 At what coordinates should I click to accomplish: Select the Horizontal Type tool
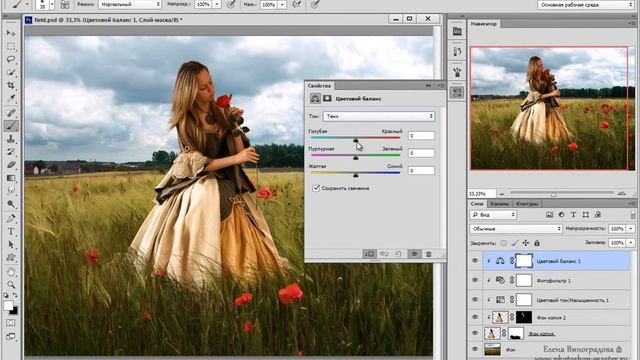click(11, 231)
